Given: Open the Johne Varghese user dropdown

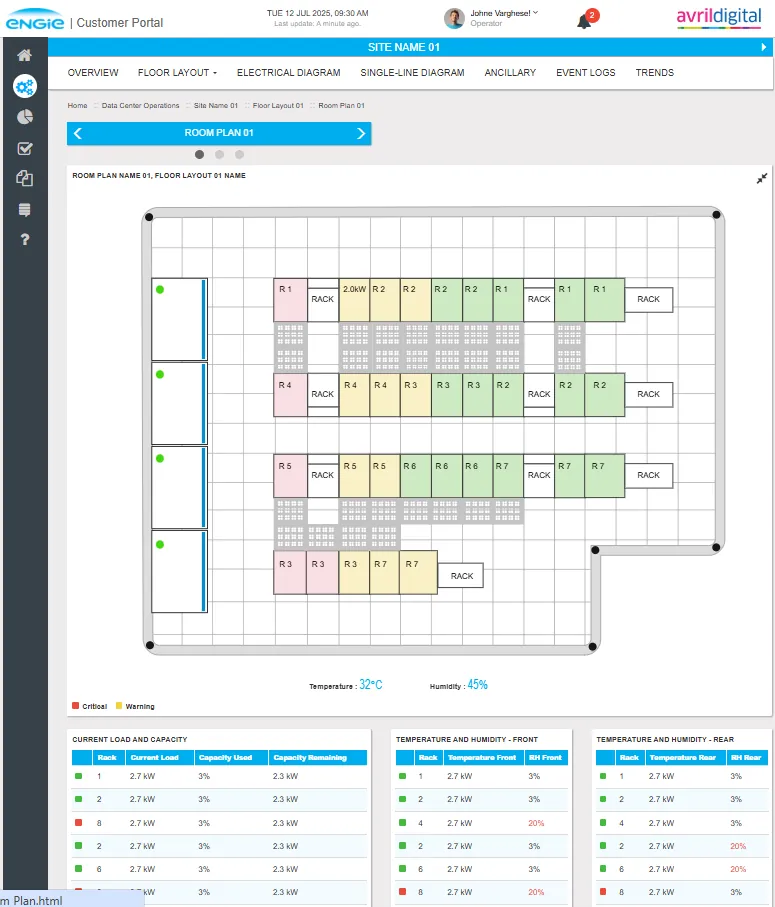Looking at the screenshot, I should coord(504,13).
